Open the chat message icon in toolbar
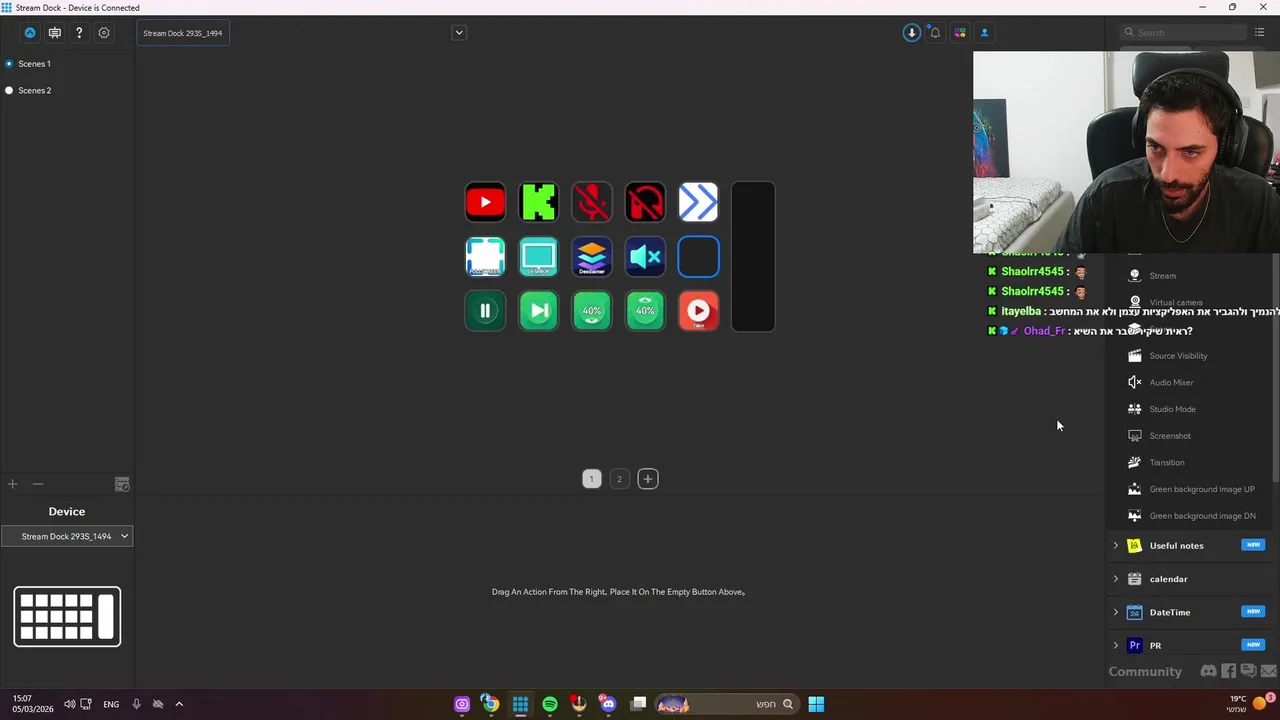 pos(55,33)
